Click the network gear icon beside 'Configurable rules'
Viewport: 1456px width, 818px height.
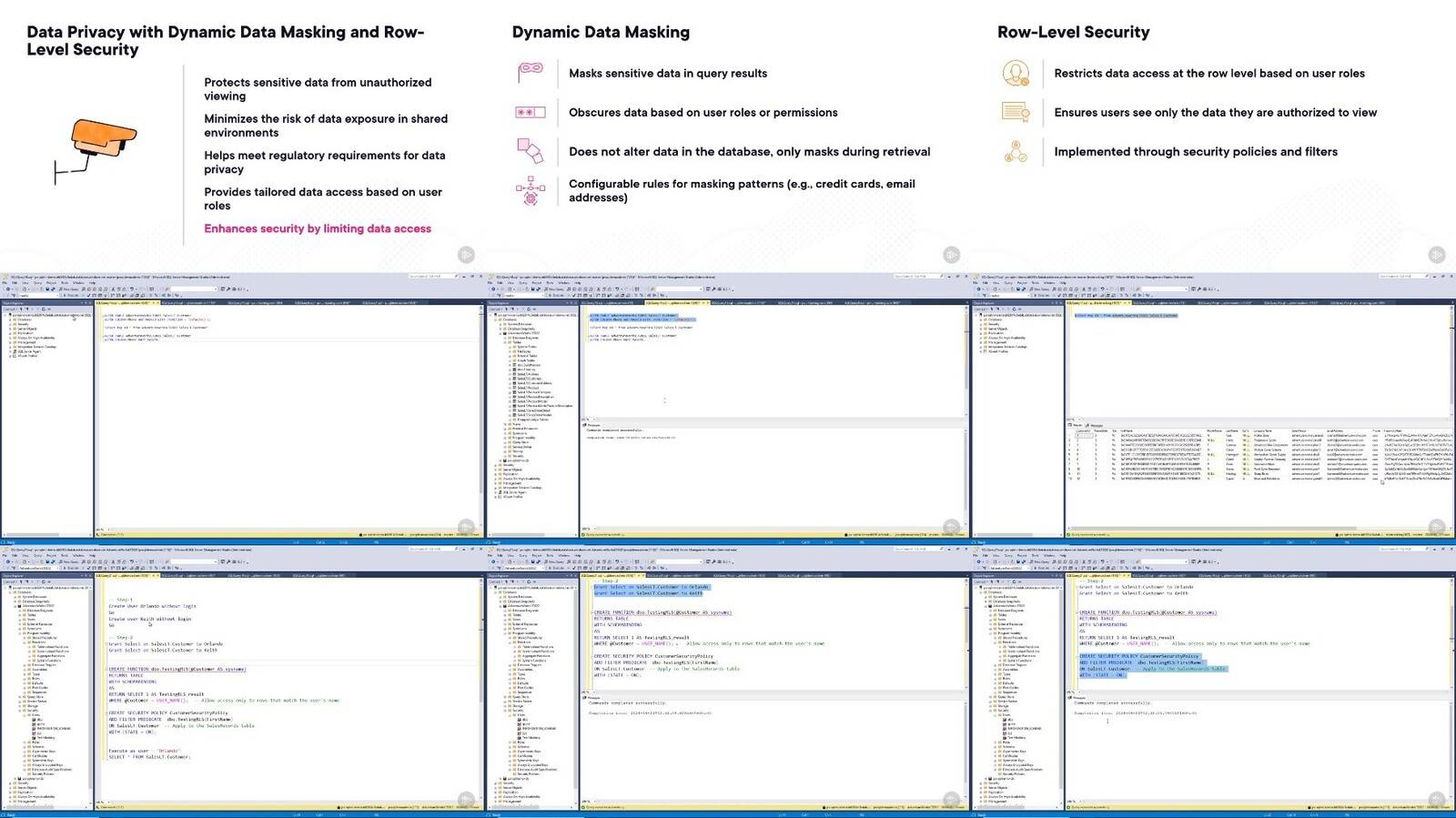531,190
